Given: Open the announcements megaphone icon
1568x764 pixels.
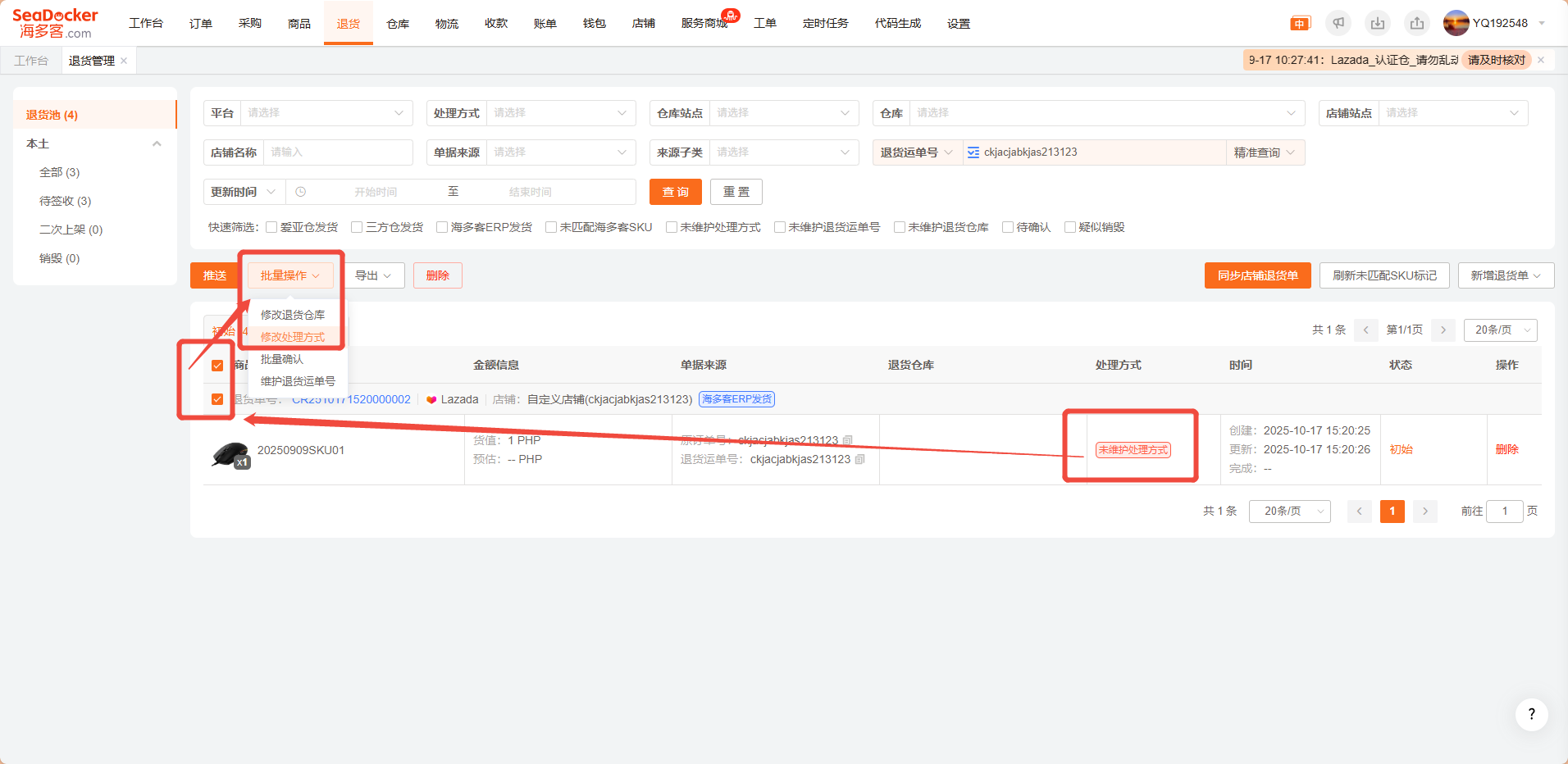Looking at the screenshot, I should [1338, 23].
